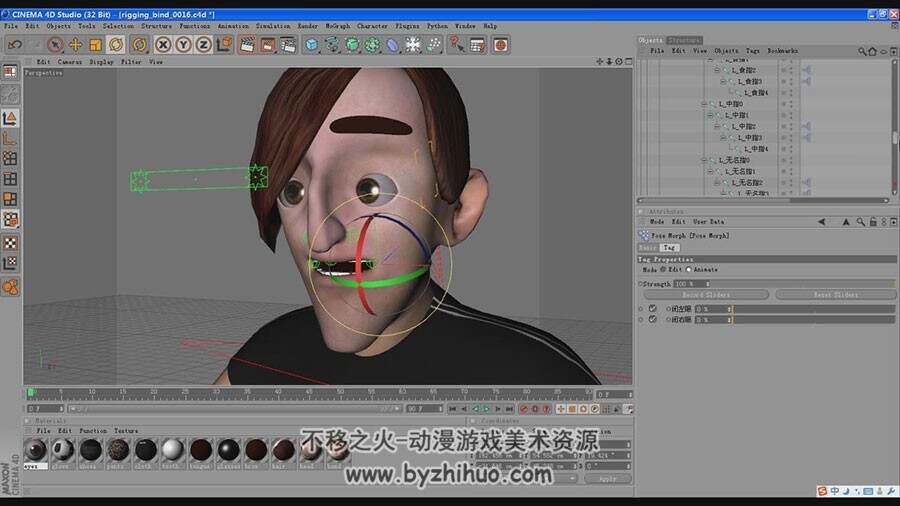Click the 闭右眼 morph slider bar
The image size is (900, 506).
[814, 319]
